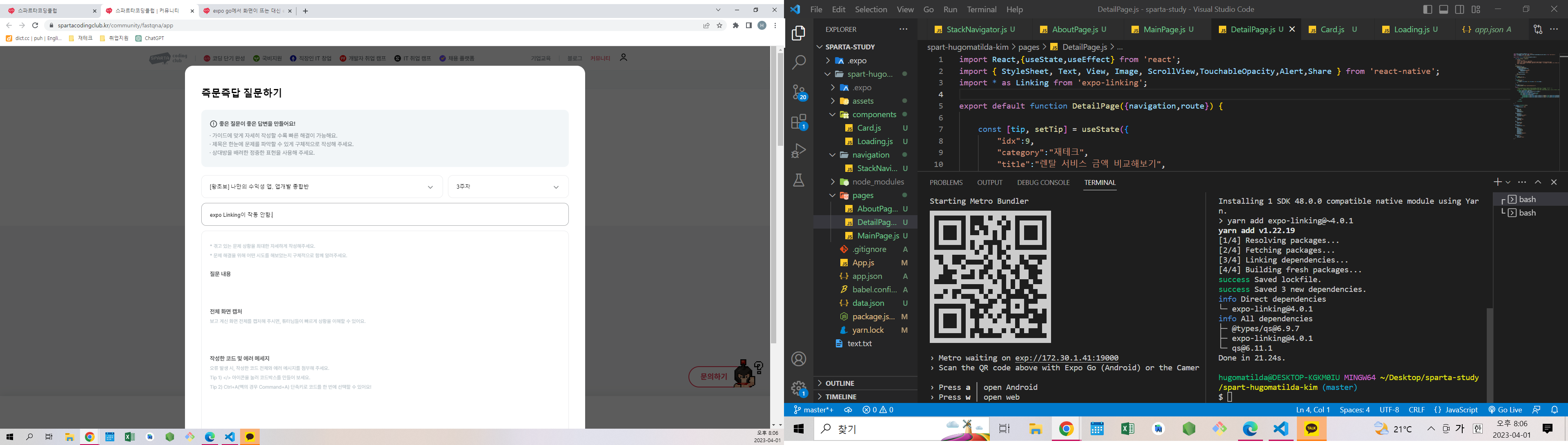The image size is (1568, 445).
Task: Click the notifications bell in VS Code status bar
Action: 1555,410
